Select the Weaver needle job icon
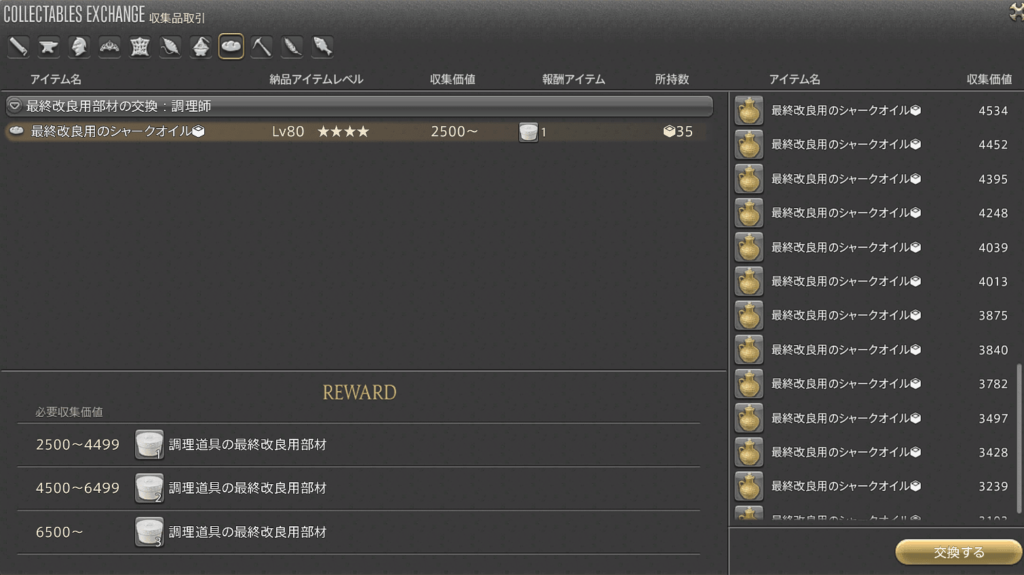 pyautogui.click(x=170, y=46)
